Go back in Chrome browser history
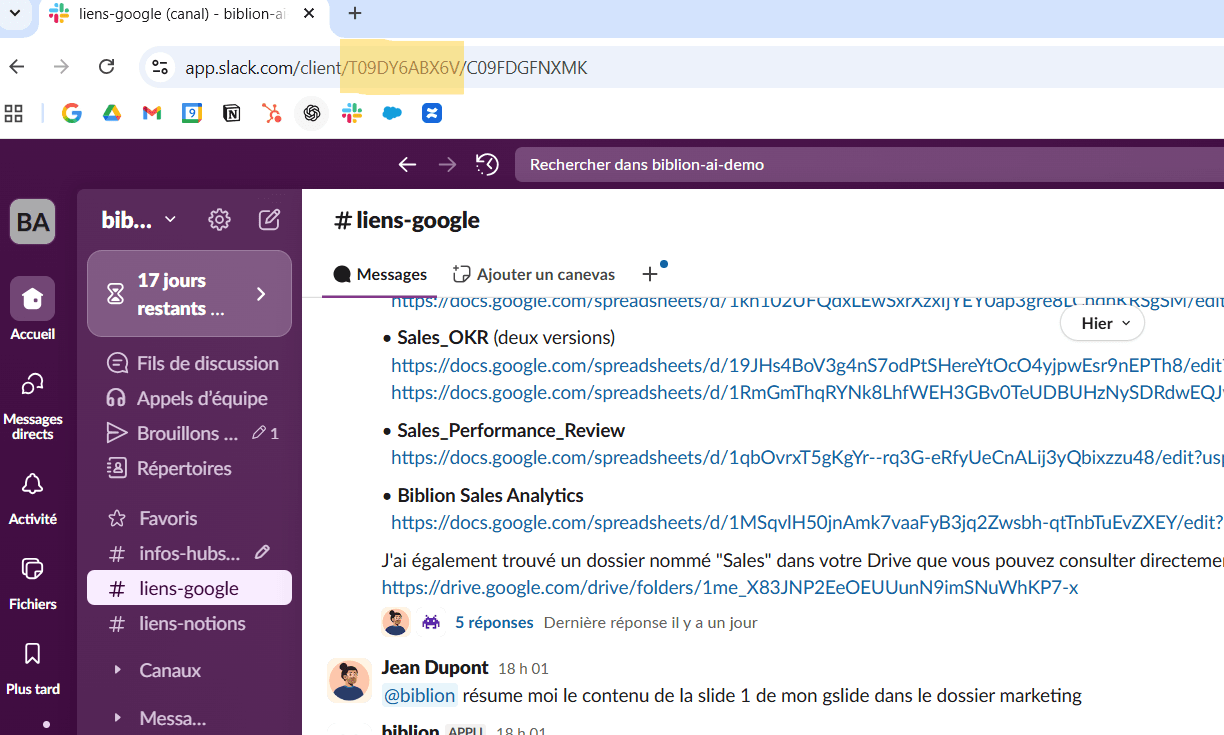 click(x=17, y=67)
